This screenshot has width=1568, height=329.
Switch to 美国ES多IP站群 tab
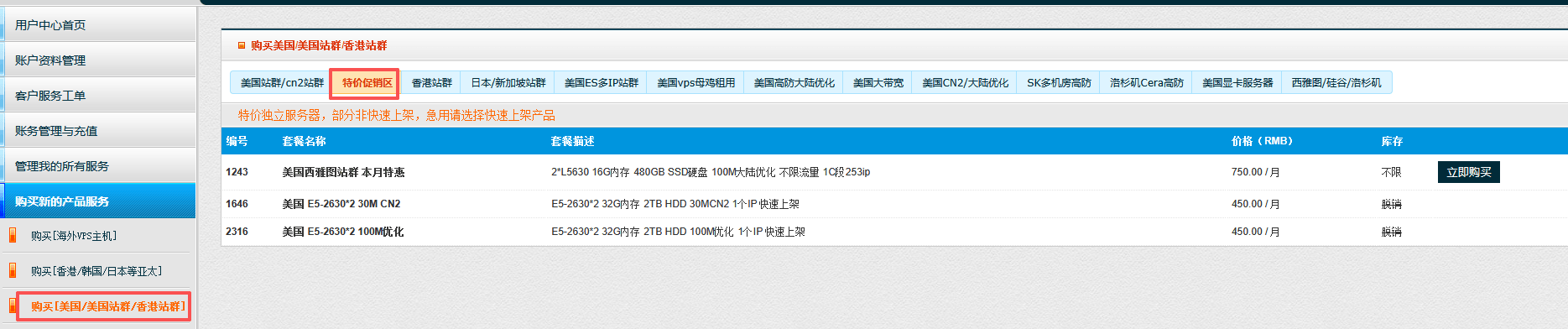(x=601, y=82)
